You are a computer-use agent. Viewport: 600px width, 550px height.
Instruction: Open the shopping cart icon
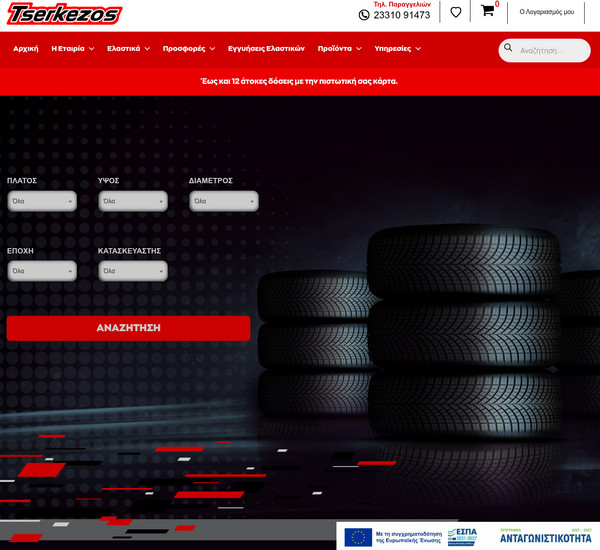click(487, 10)
